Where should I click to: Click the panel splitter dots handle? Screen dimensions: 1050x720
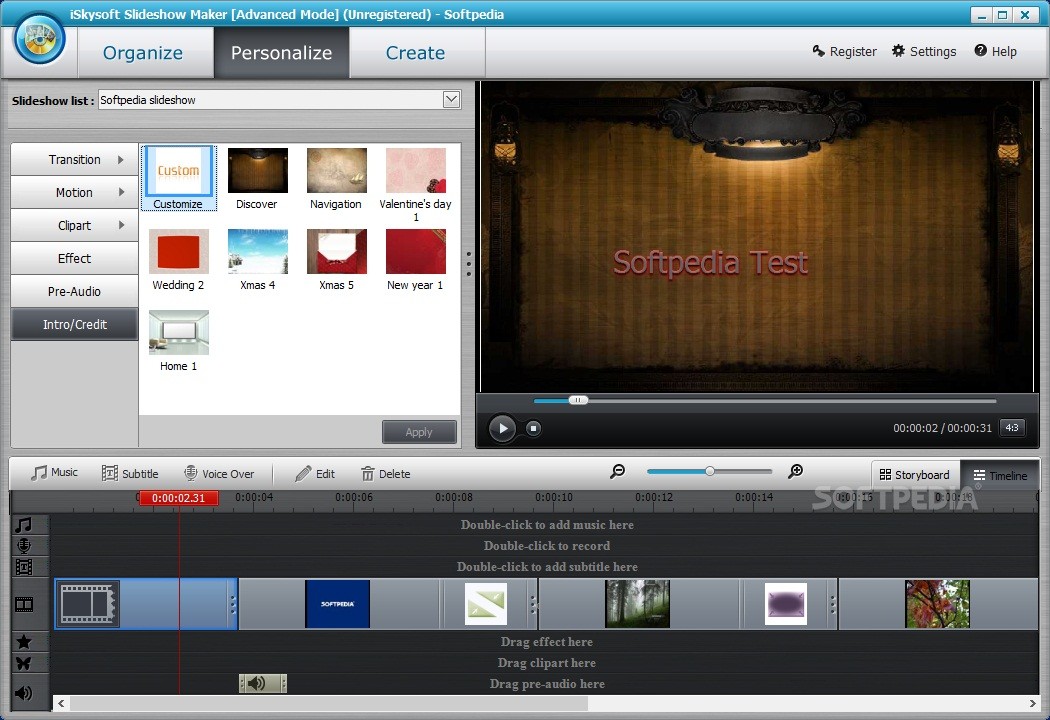(469, 264)
